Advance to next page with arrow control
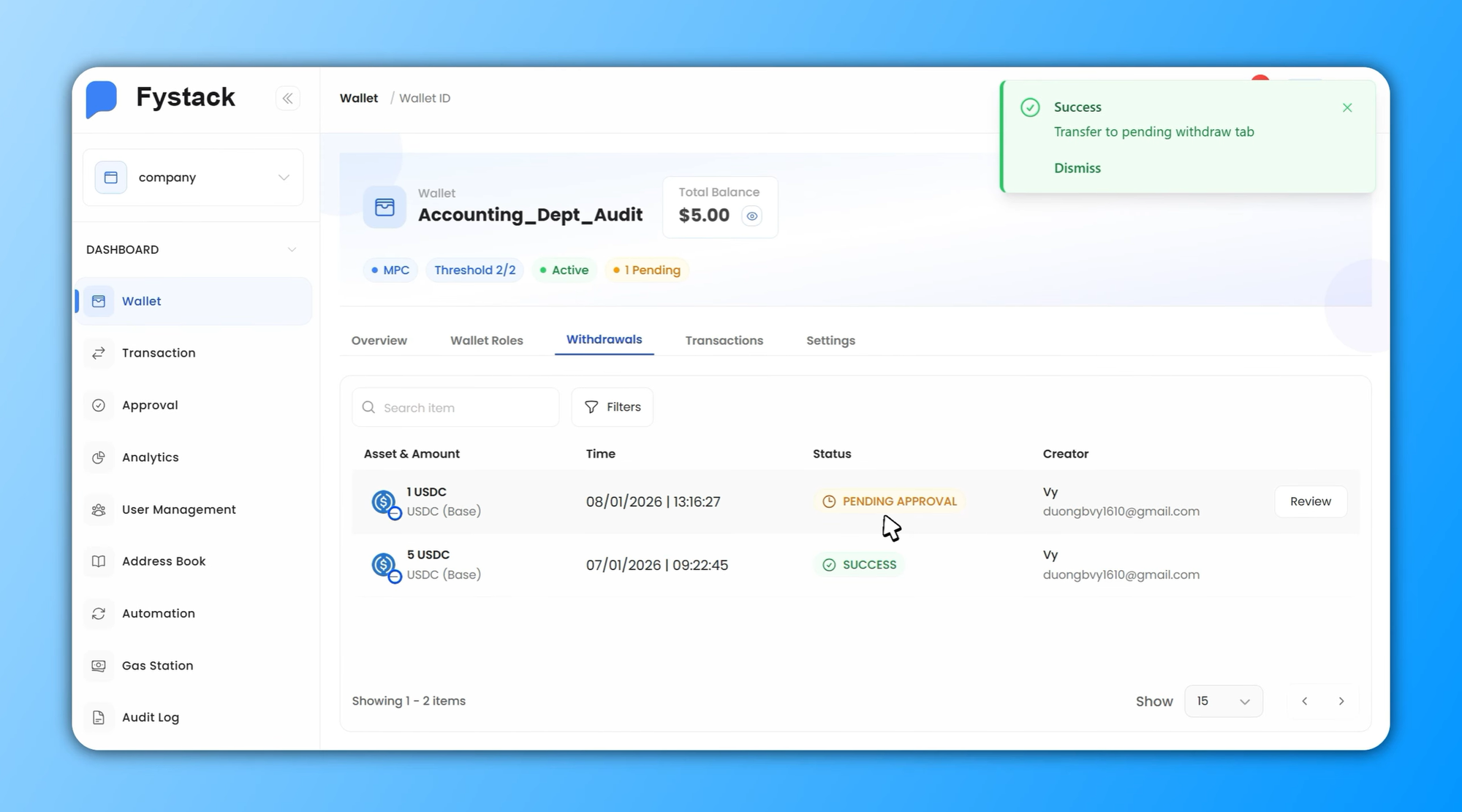The width and height of the screenshot is (1462, 812). 1342,701
